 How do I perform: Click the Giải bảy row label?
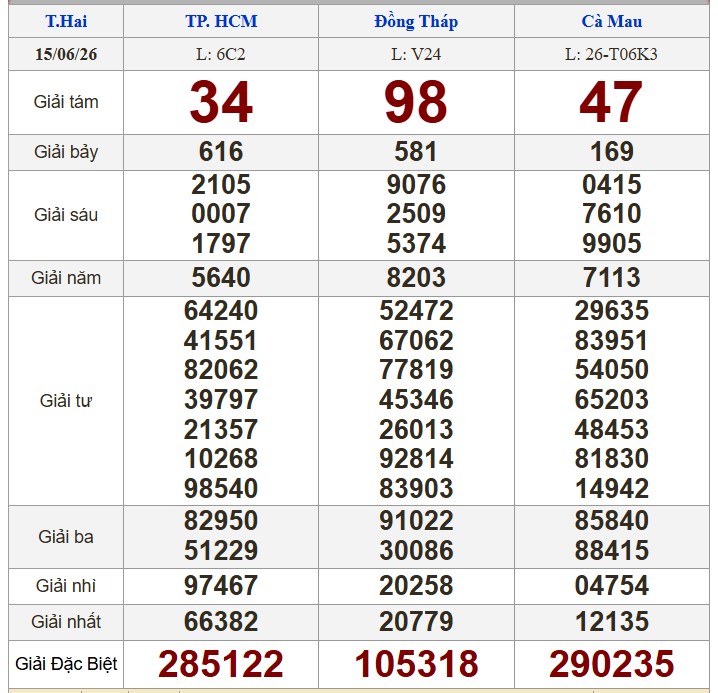(66, 152)
